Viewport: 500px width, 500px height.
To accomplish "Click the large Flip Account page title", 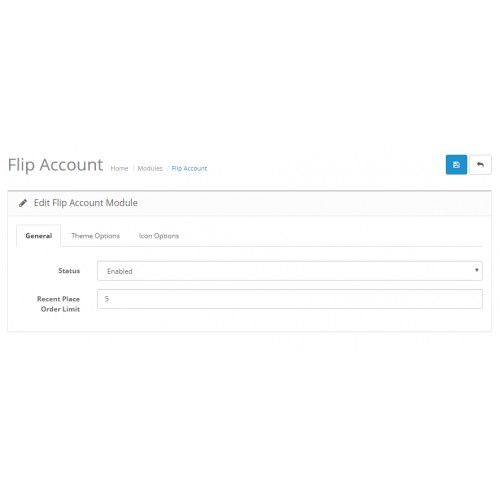I will 55,165.
